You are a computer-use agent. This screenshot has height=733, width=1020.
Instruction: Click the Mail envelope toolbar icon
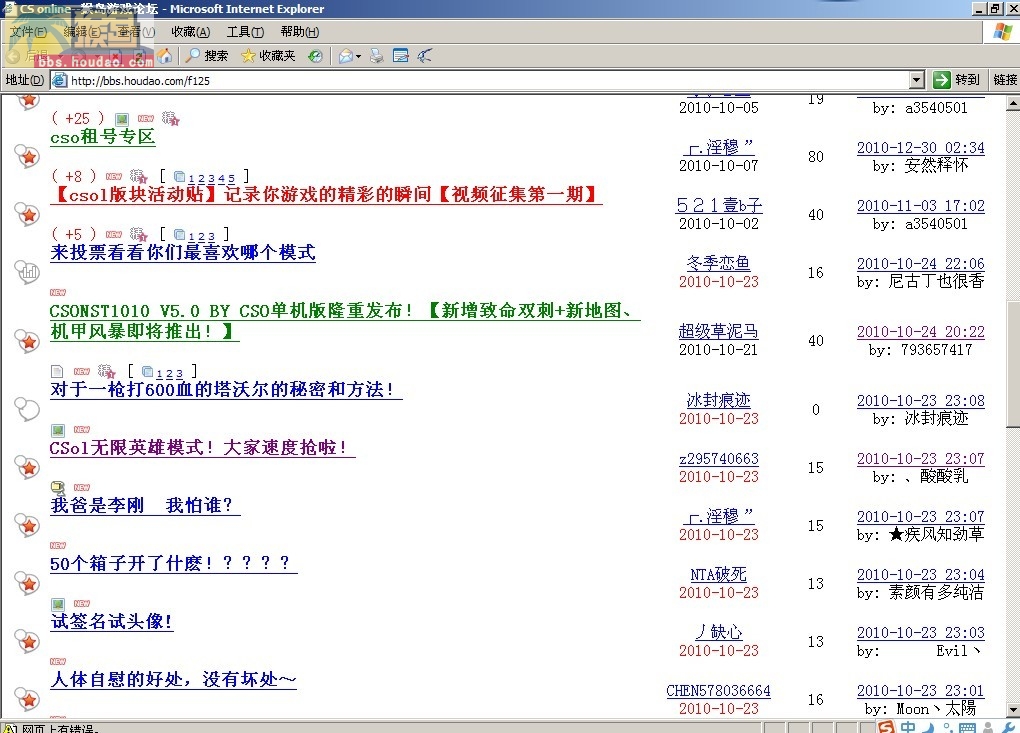coord(346,56)
